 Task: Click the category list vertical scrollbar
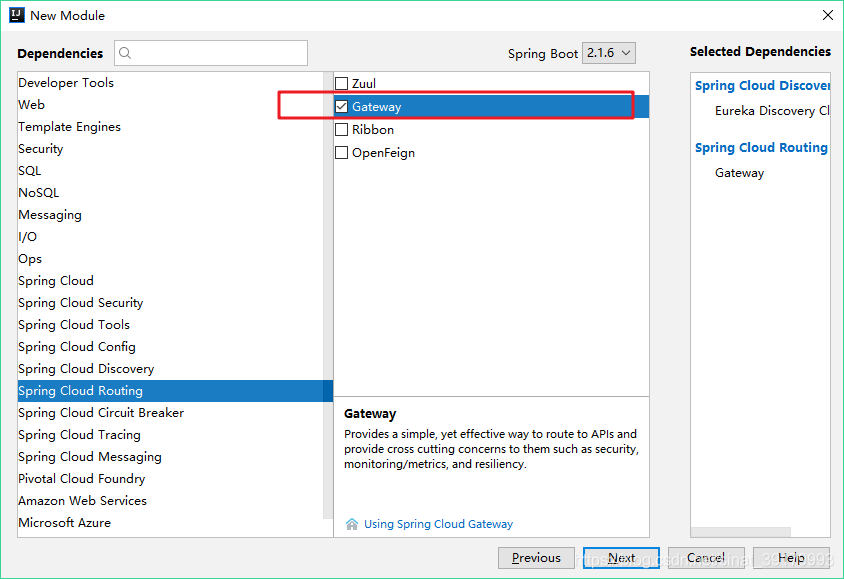coord(328,295)
